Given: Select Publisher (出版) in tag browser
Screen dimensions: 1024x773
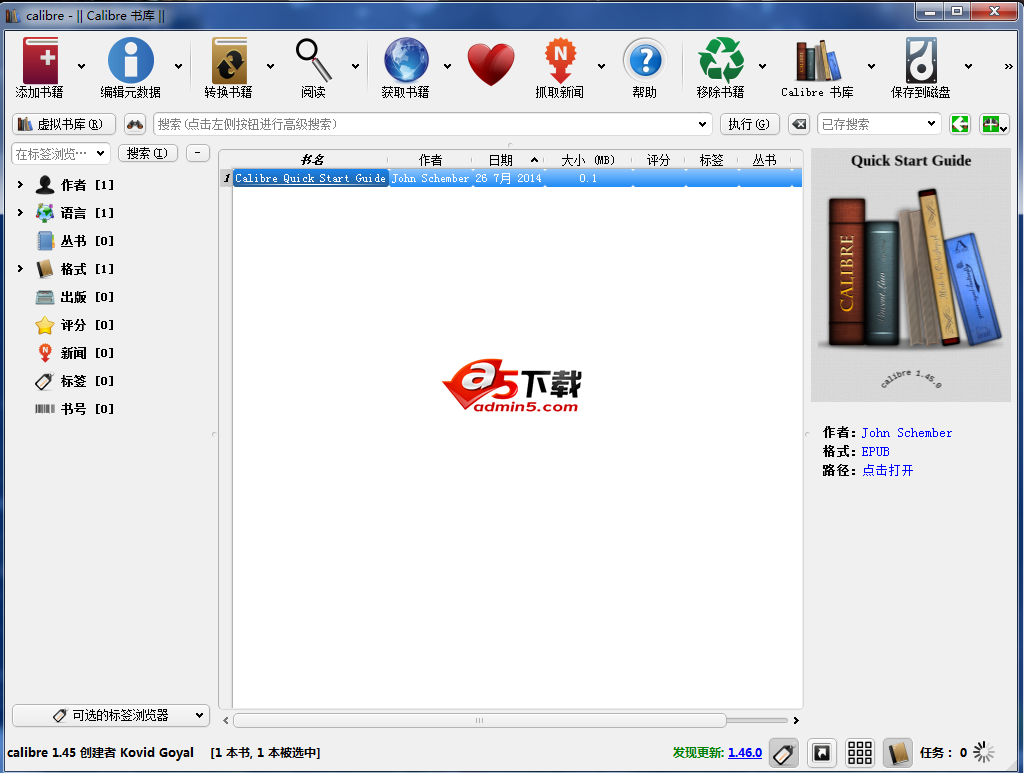Looking at the screenshot, I should 74,297.
